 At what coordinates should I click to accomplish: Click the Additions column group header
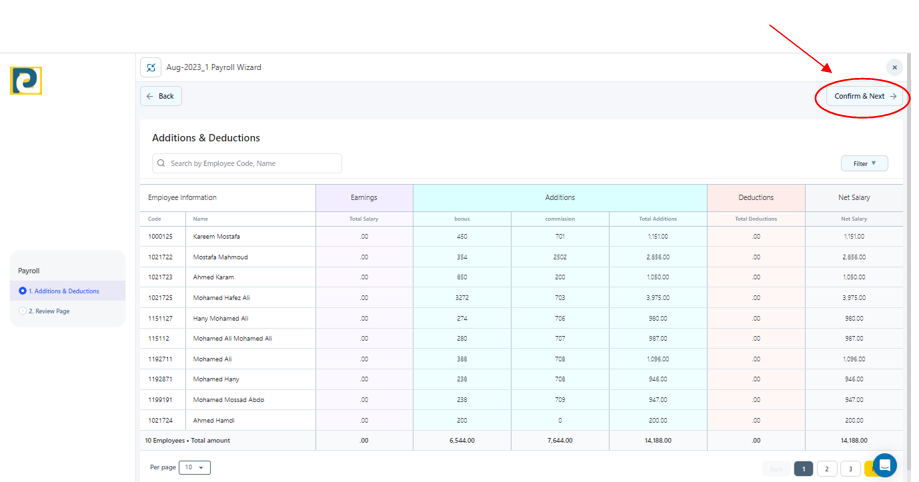559,198
